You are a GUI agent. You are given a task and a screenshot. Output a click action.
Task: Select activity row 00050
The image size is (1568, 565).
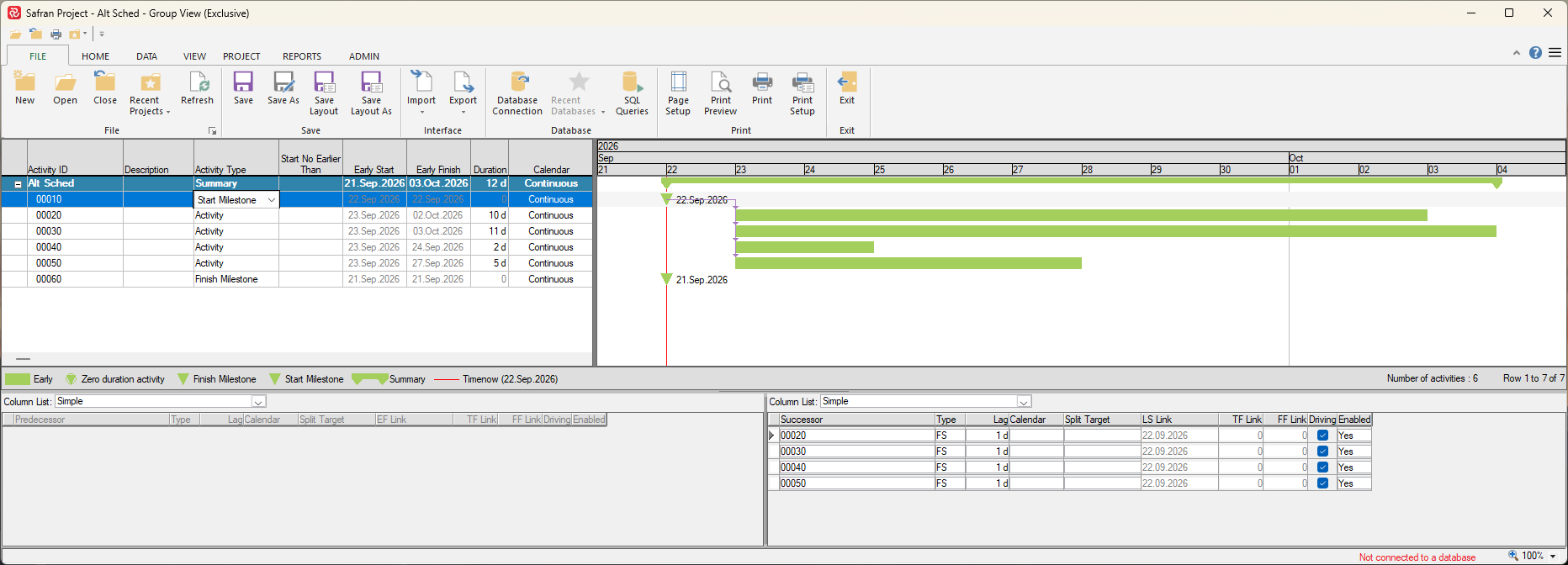pyautogui.click(x=298, y=263)
